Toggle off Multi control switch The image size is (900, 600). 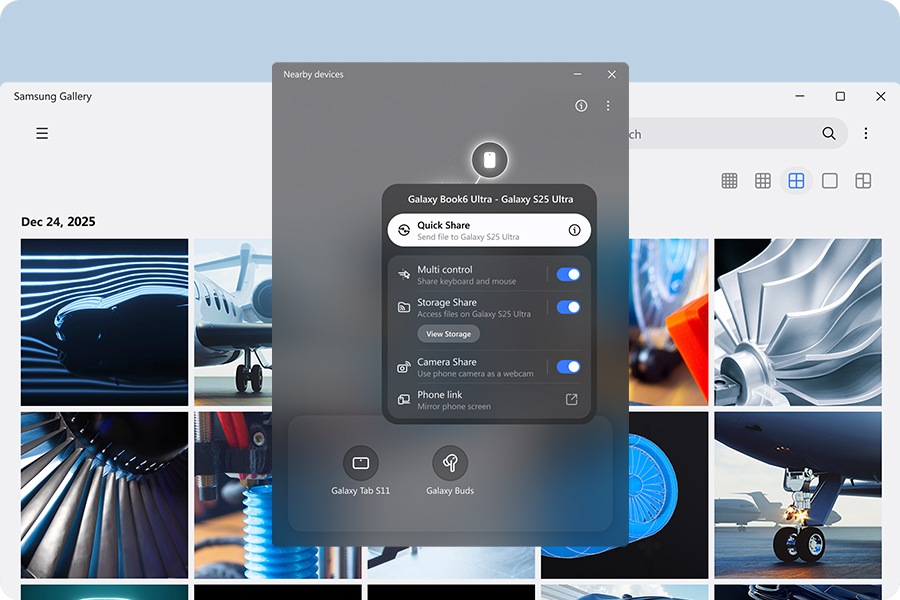pos(568,275)
